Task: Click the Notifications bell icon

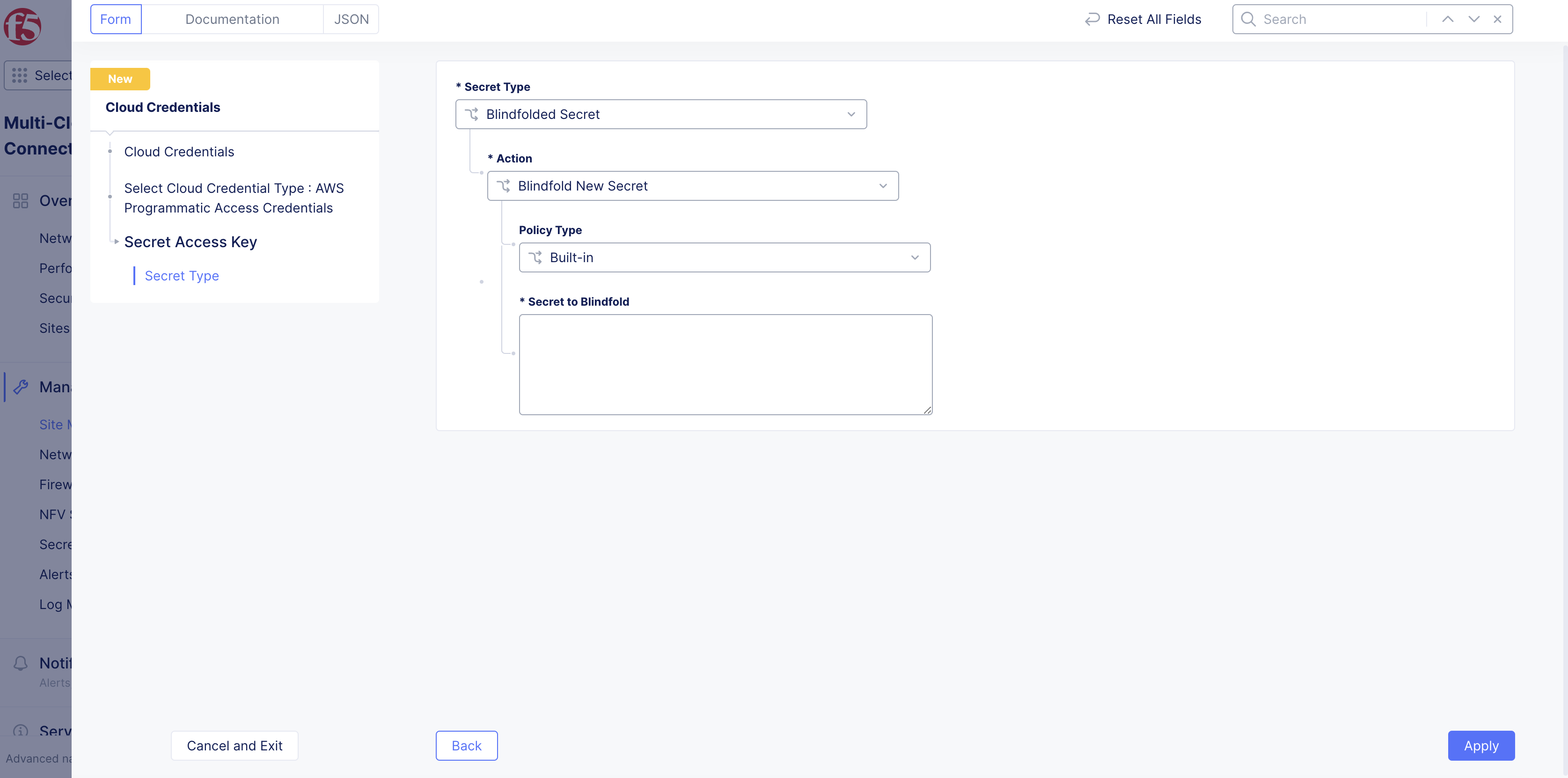Action: (x=20, y=663)
